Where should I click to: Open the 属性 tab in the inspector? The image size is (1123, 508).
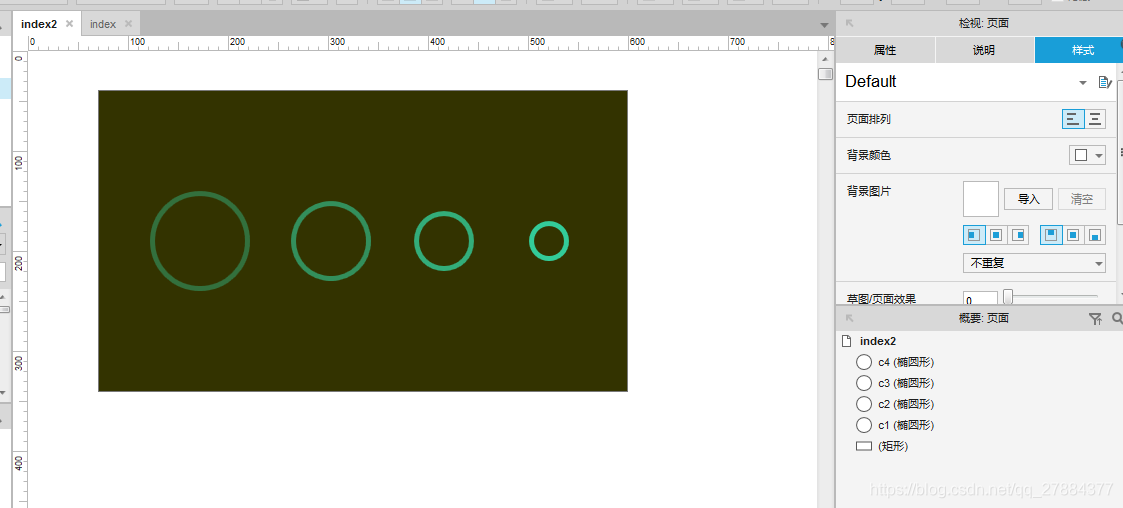click(885, 50)
